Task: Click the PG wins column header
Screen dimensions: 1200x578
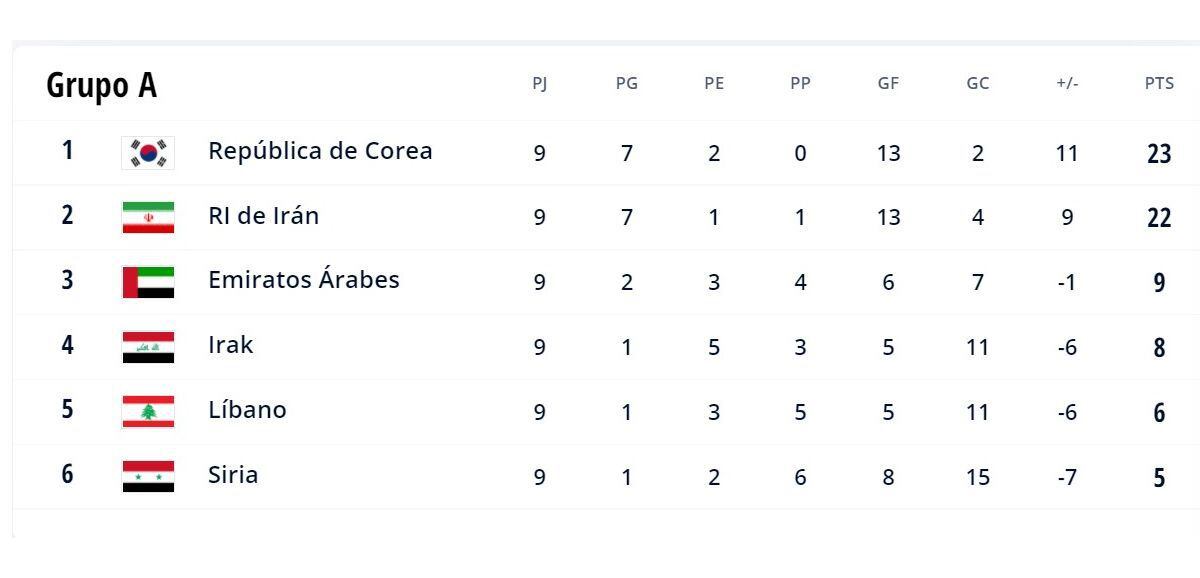Action: (626, 84)
